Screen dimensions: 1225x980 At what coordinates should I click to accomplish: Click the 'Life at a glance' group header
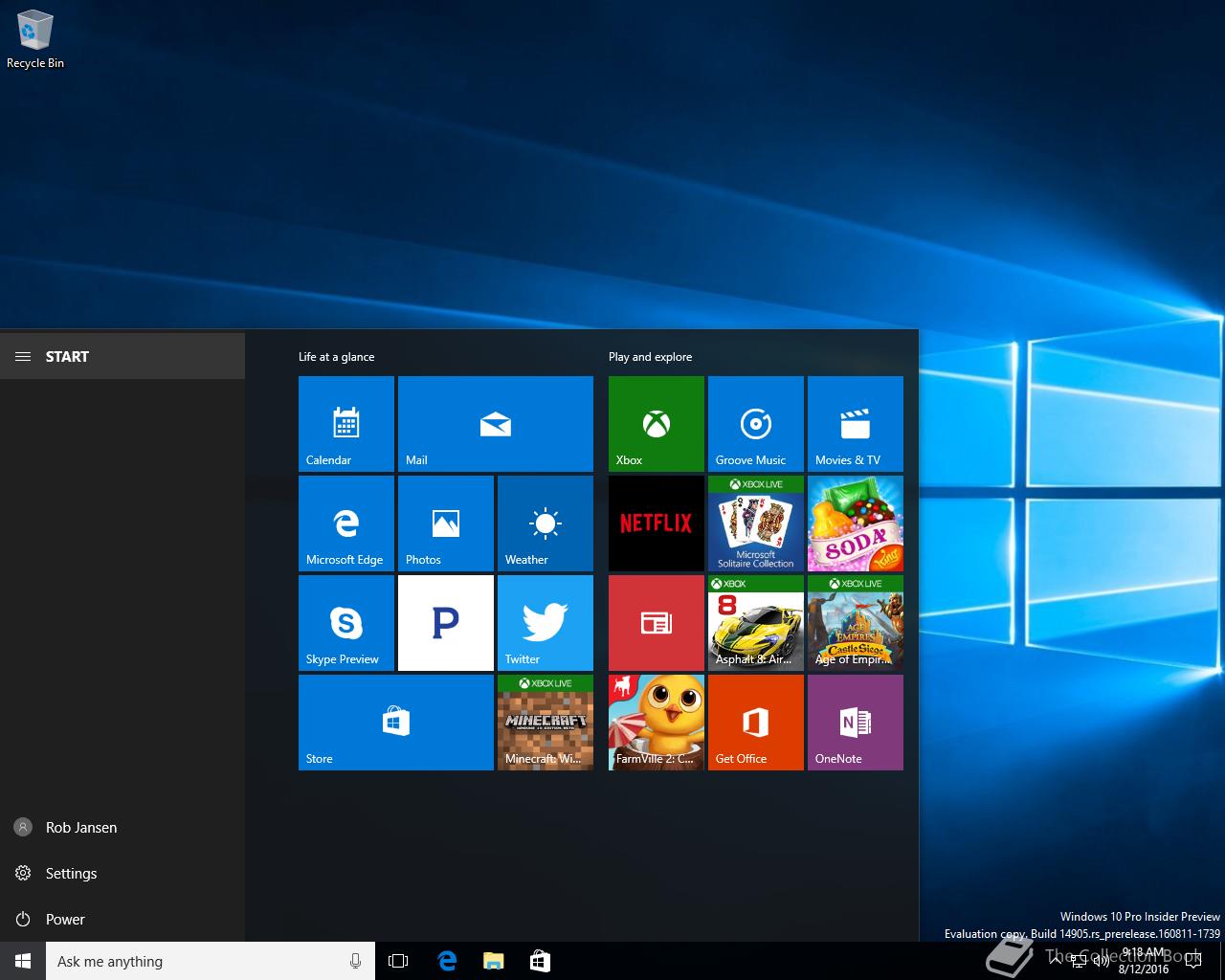336,357
